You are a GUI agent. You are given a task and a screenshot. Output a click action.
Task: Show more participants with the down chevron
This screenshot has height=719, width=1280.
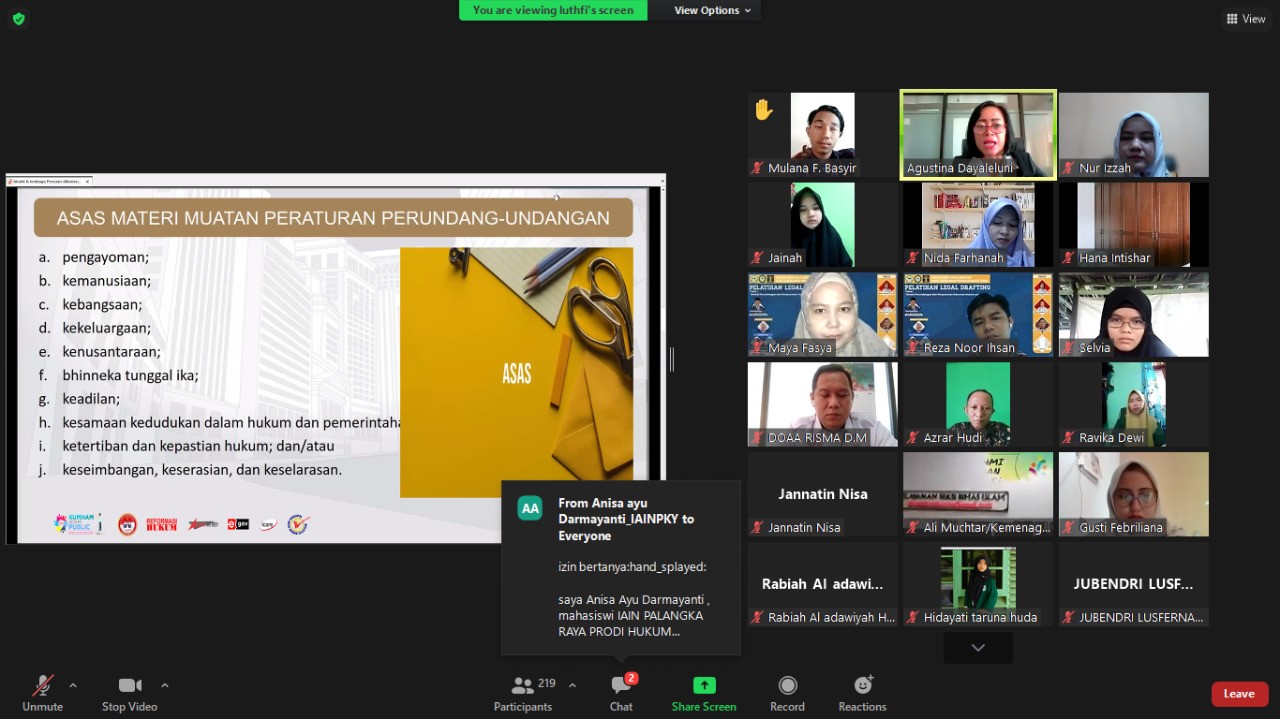click(x=978, y=648)
